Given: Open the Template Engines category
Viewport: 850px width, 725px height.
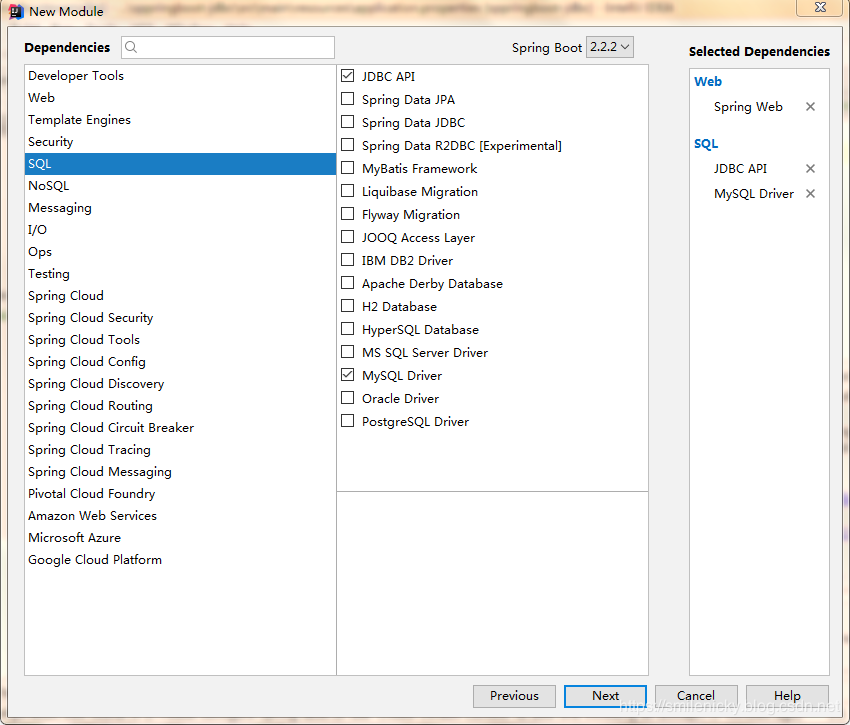Looking at the screenshot, I should click(x=180, y=120).
